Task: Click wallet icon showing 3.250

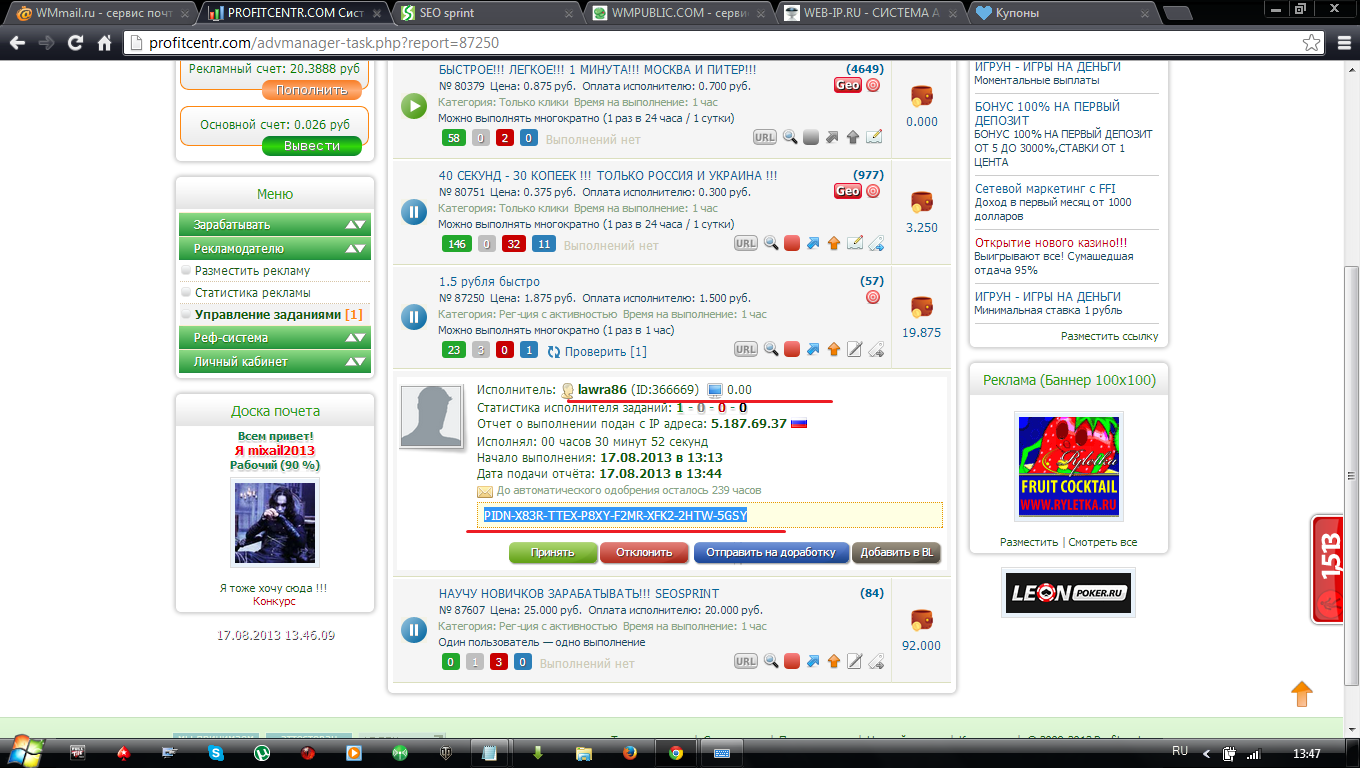Action: tap(921, 201)
